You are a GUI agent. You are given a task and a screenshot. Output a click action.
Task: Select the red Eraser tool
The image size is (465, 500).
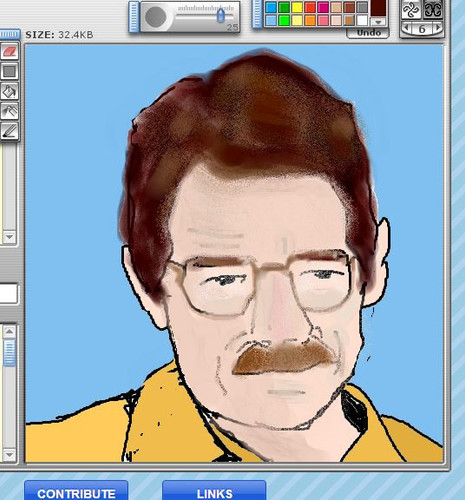pyautogui.click(x=9, y=52)
